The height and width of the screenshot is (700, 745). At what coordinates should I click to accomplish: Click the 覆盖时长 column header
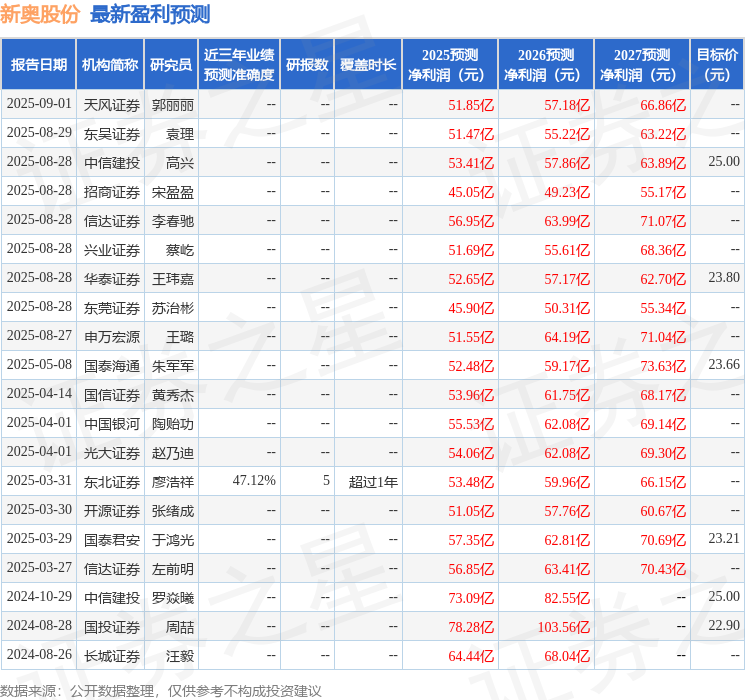(x=368, y=65)
